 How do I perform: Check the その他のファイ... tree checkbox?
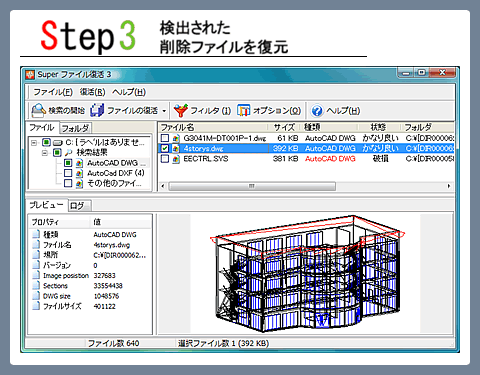68,183
